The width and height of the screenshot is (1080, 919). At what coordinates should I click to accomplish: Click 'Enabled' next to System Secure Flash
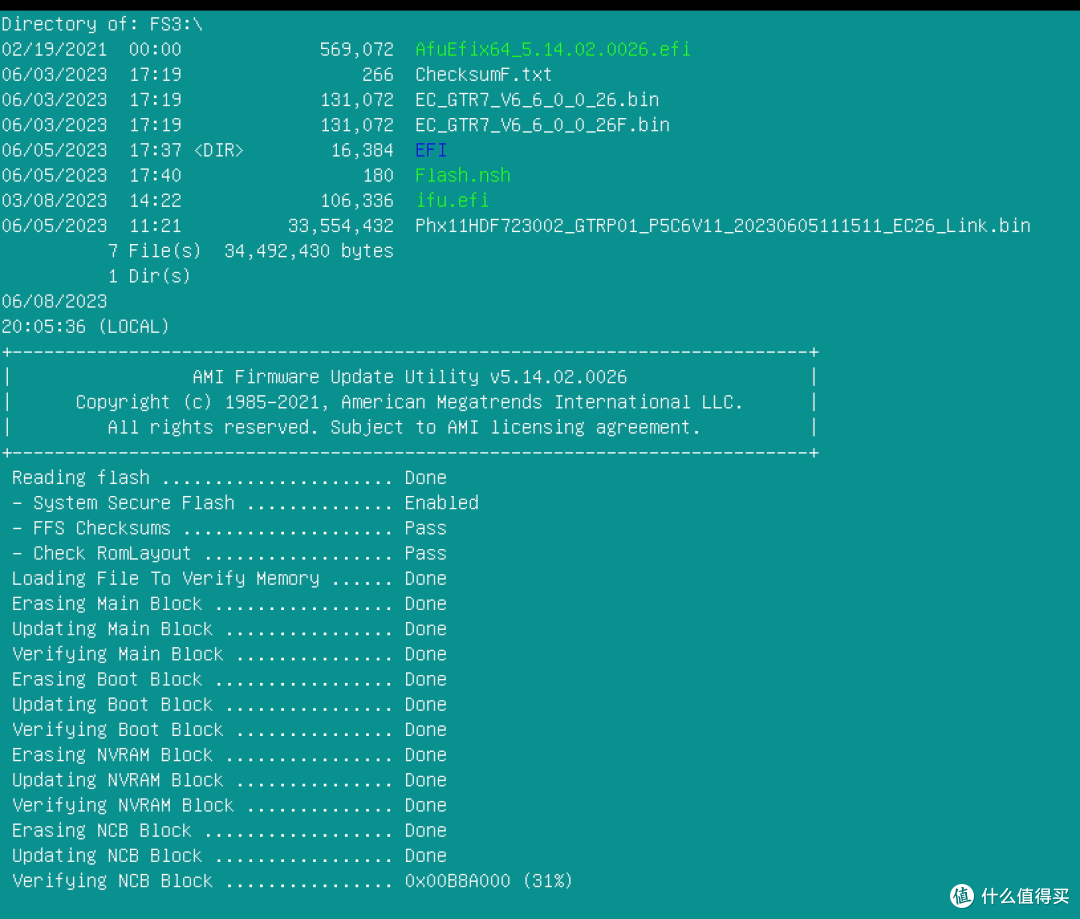[442, 503]
